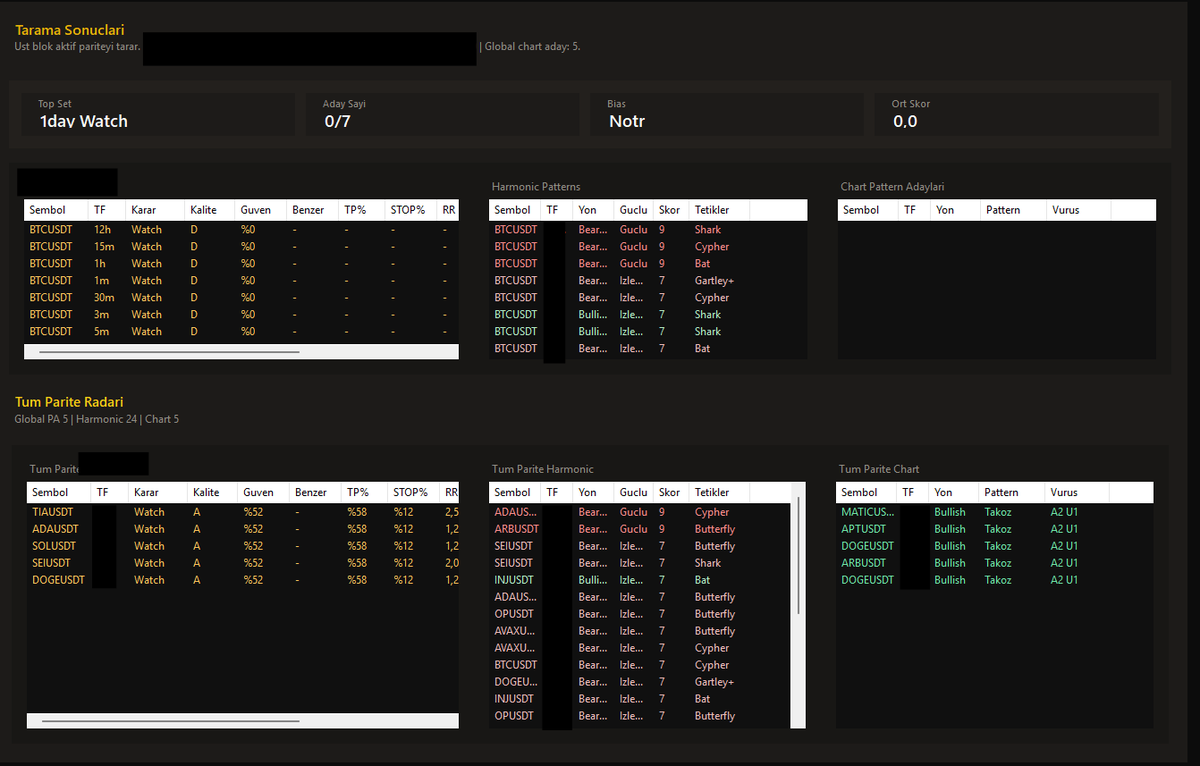Select the BTCUSDT 30m row
1200x766 pixels.
point(241,297)
